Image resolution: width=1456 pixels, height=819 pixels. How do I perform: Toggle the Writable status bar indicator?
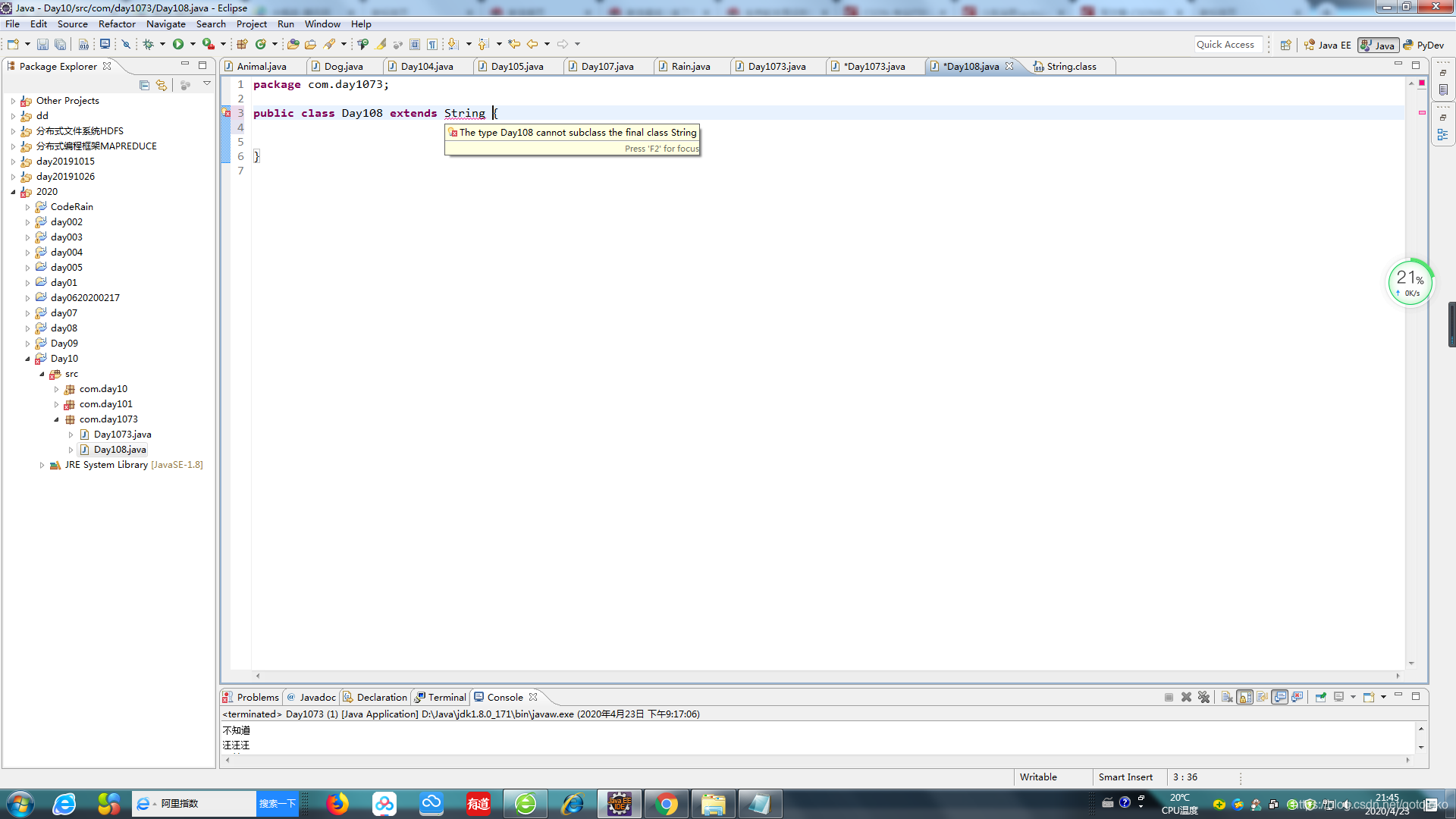click(x=1038, y=777)
